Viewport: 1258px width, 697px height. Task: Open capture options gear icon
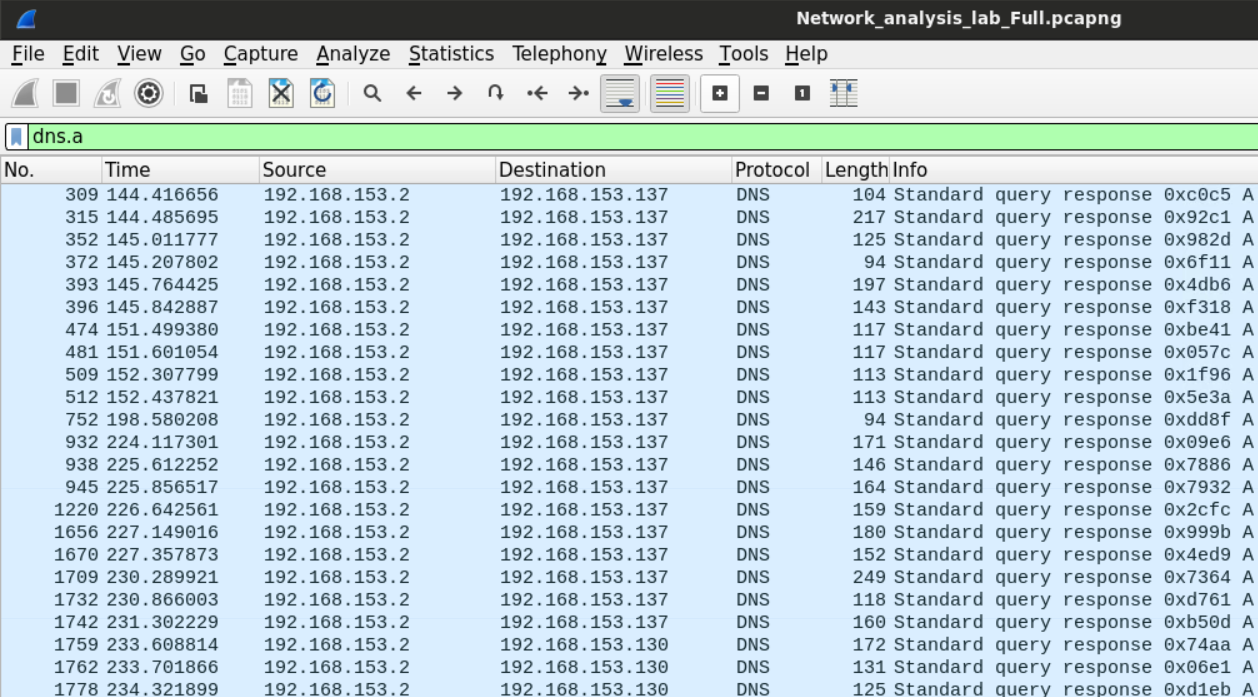click(149, 94)
